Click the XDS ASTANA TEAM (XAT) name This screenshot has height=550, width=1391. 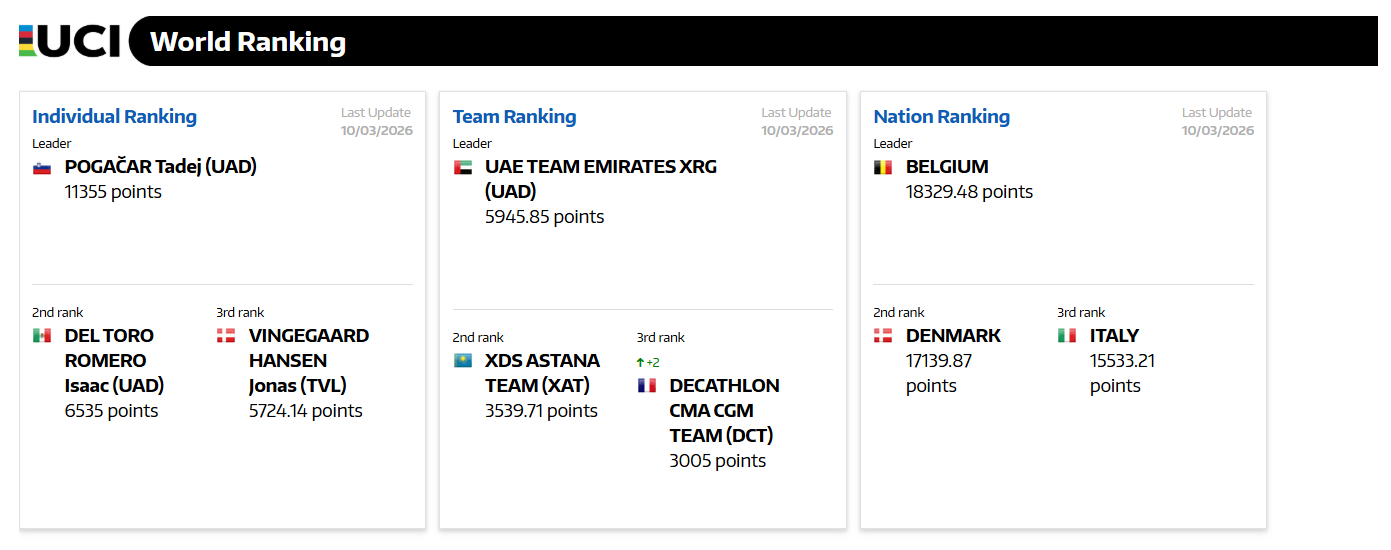coord(542,373)
